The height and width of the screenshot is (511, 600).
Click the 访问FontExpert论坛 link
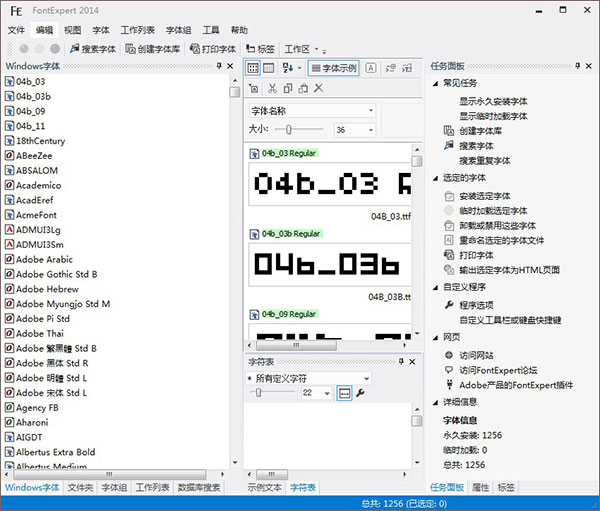pyautogui.click(x=500, y=370)
